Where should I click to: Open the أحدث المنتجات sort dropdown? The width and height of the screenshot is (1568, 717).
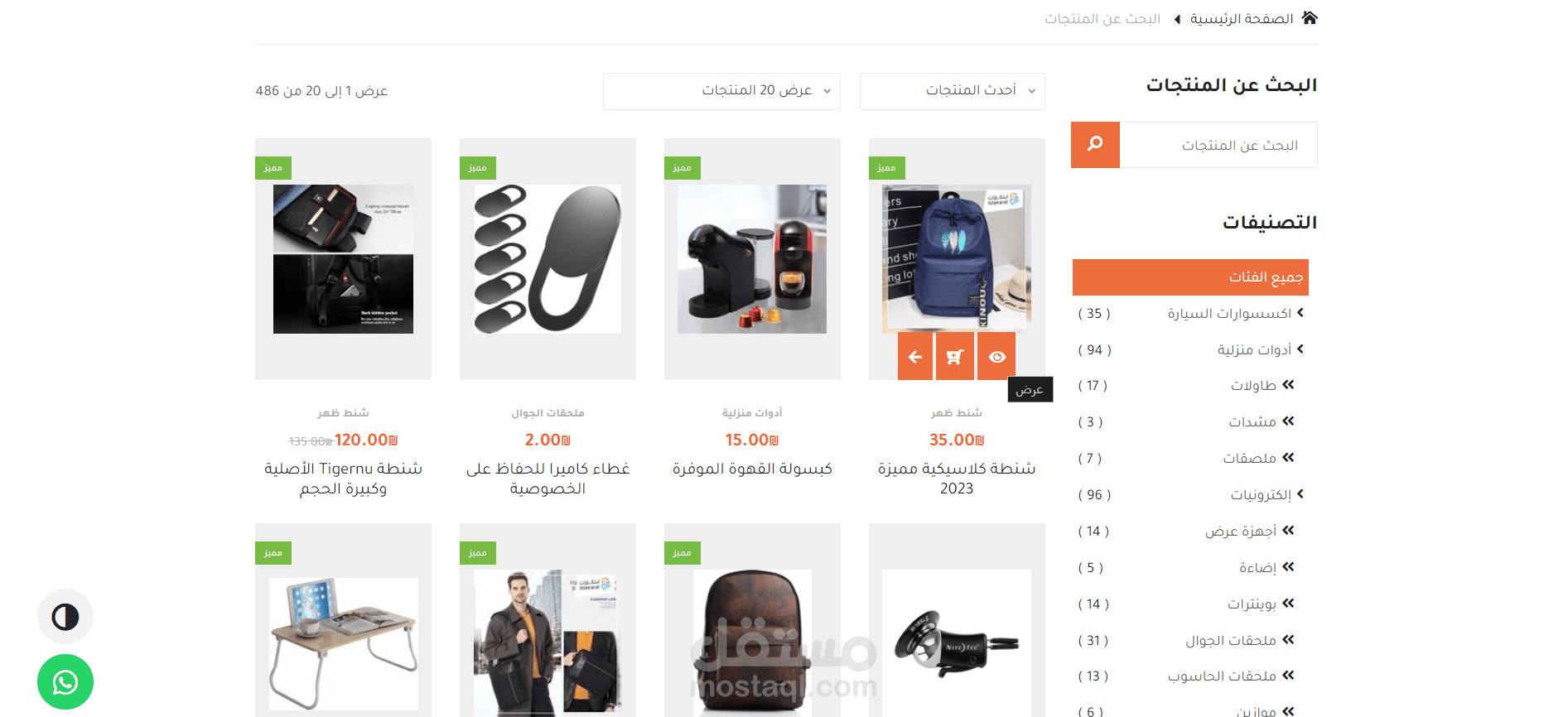coord(953,91)
